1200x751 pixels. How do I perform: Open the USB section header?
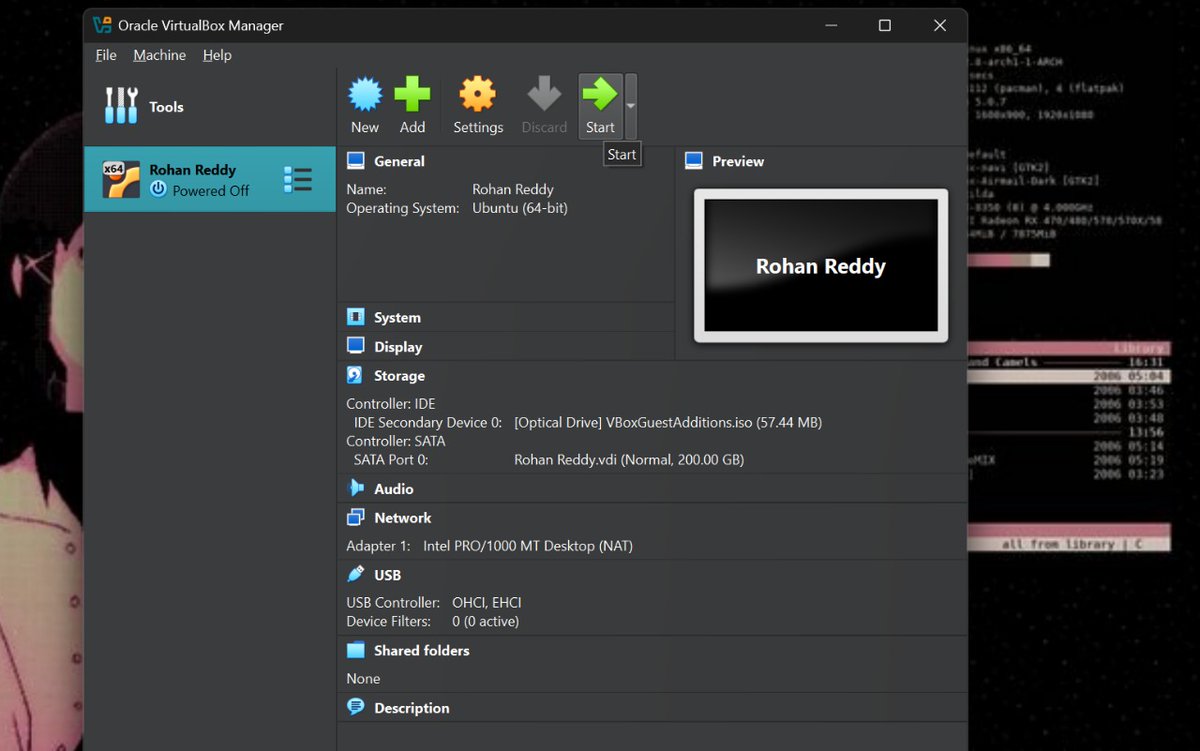click(x=387, y=575)
